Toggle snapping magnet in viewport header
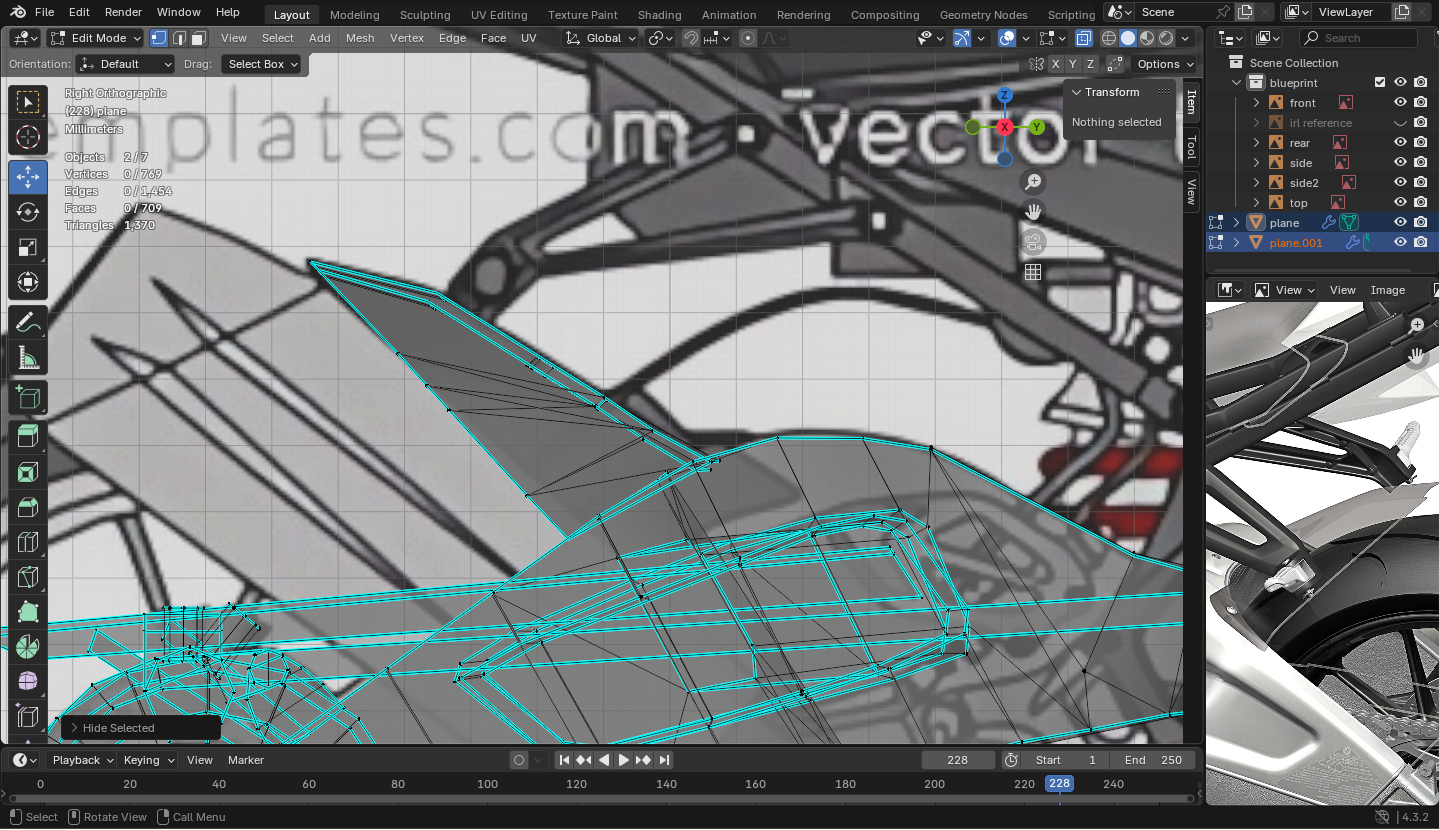The height and width of the screenshot is (830, 1439). click(x=691, y=38)
